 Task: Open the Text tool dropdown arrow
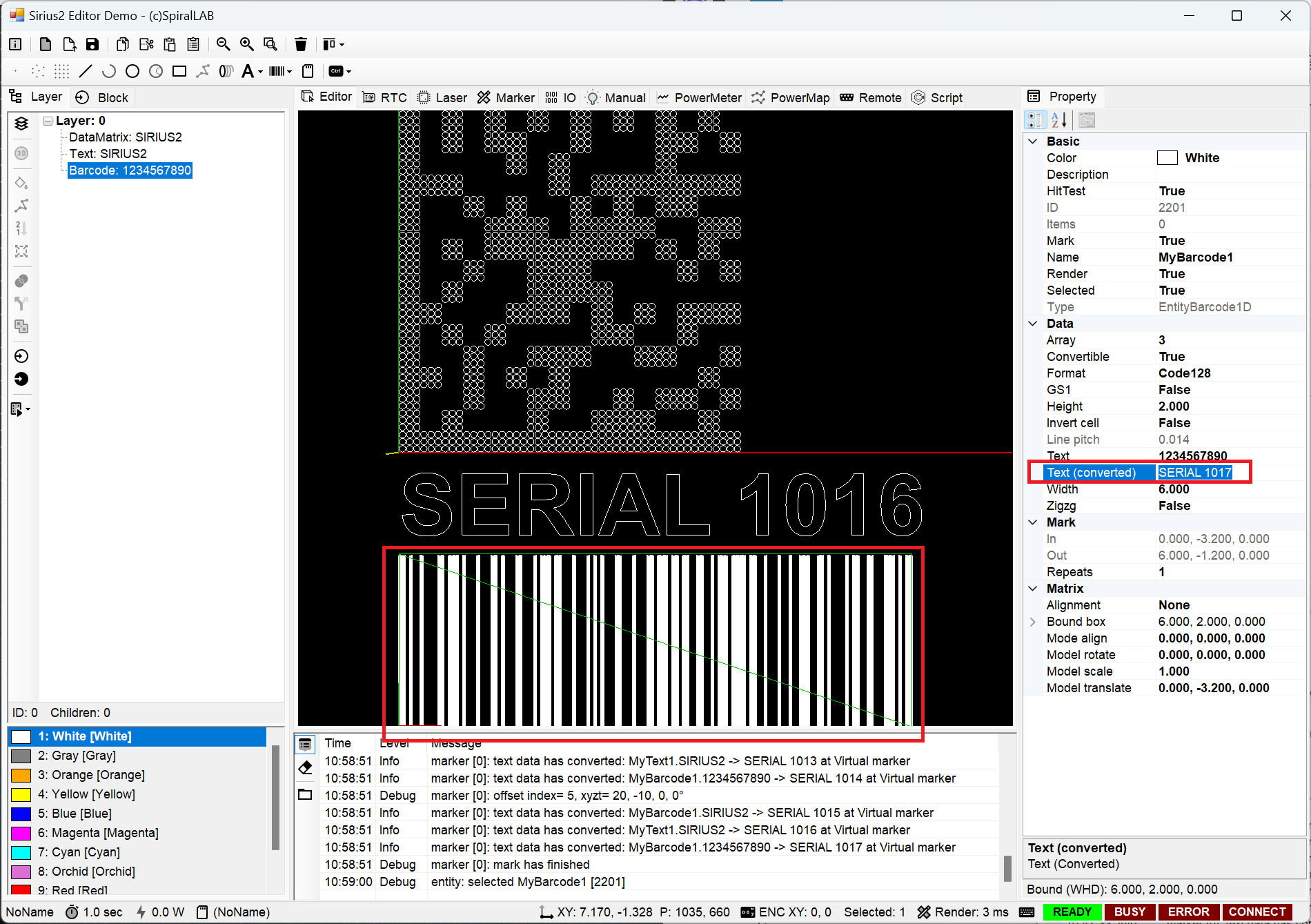[x=260, y=72]
